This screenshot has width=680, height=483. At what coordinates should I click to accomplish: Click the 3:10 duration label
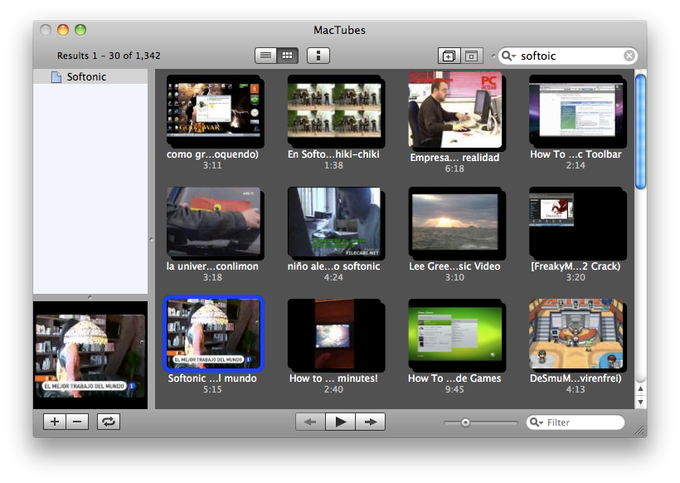pyautogui.click(x=454, y=277)
